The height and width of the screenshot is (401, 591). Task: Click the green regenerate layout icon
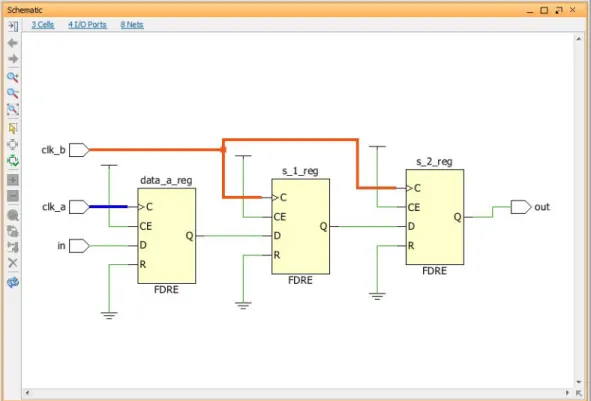pos(13,161)
